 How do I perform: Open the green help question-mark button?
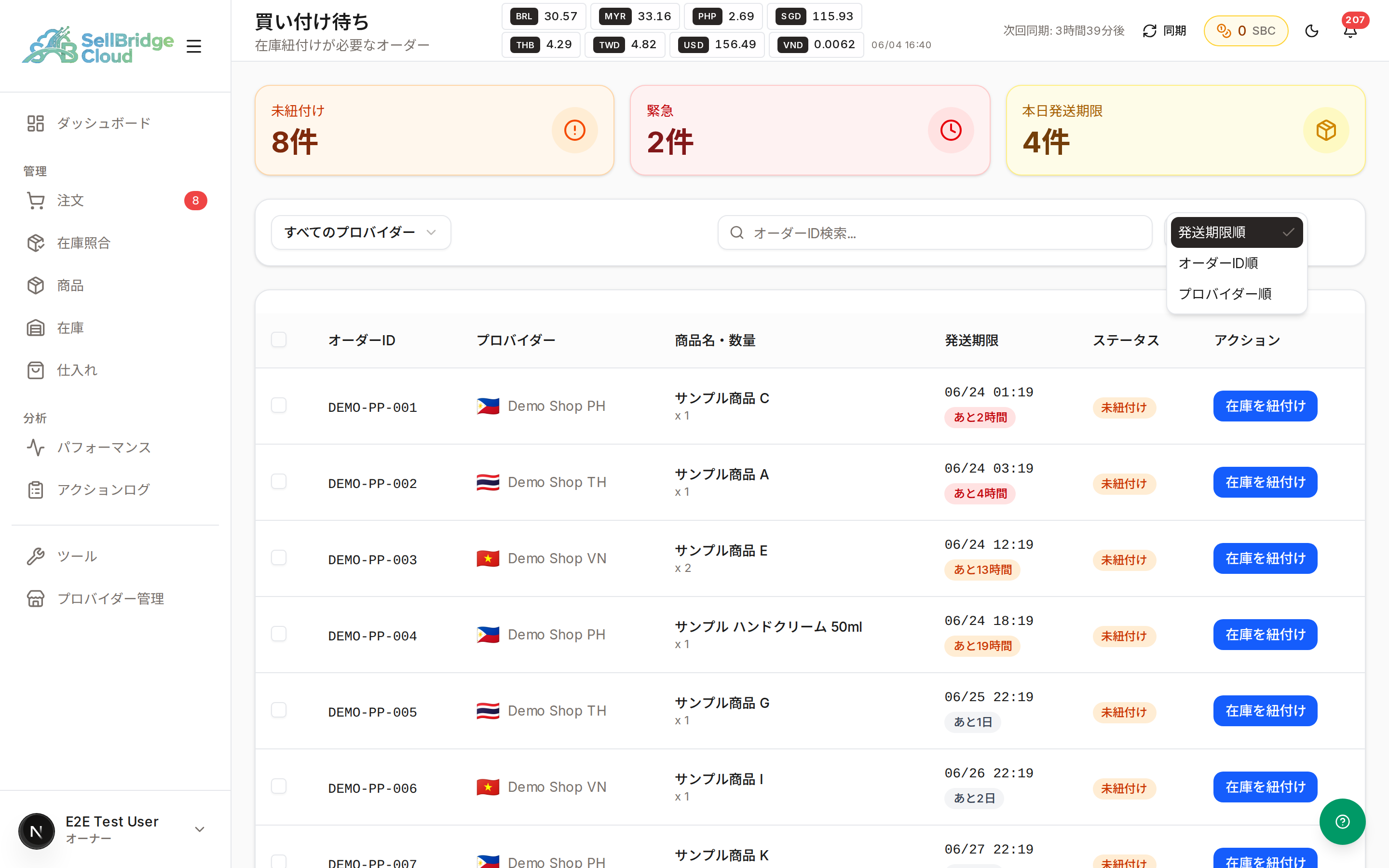[1342, 822]
